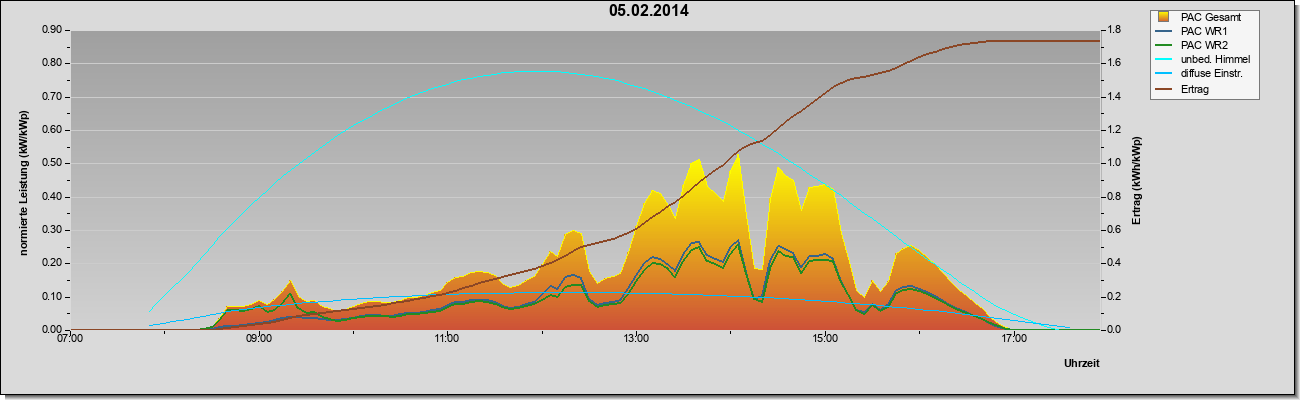The image size is (1300, 400).
Task: Click the chart title 05.02.2014
Action: click(648, 11)
